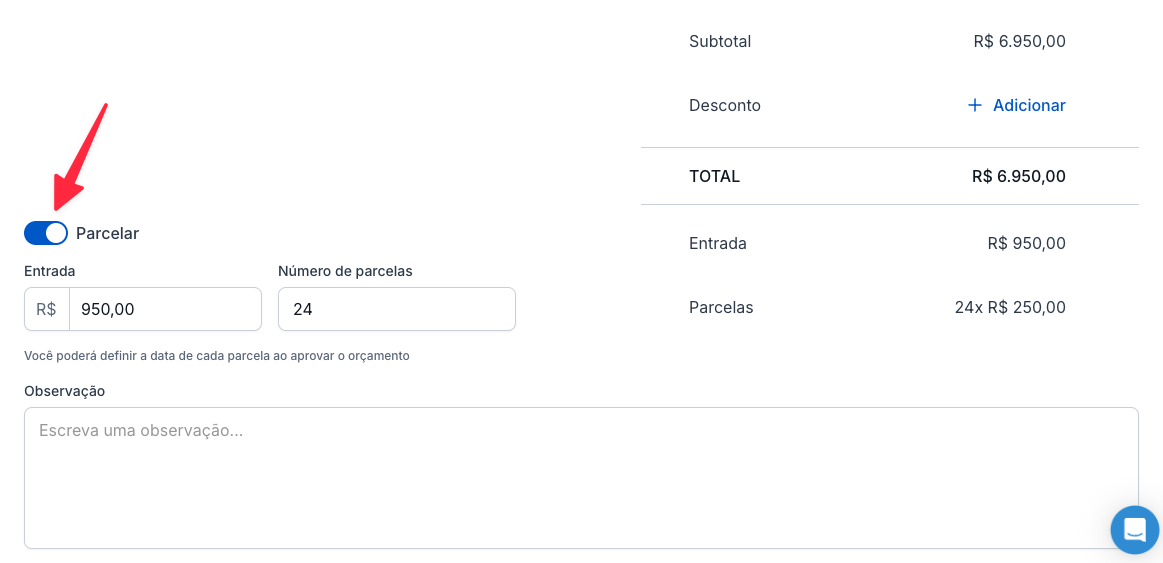This screenshot has width=1163, height=563.
Task: Click the installment date helper text
Action: (x=217, y=355)
